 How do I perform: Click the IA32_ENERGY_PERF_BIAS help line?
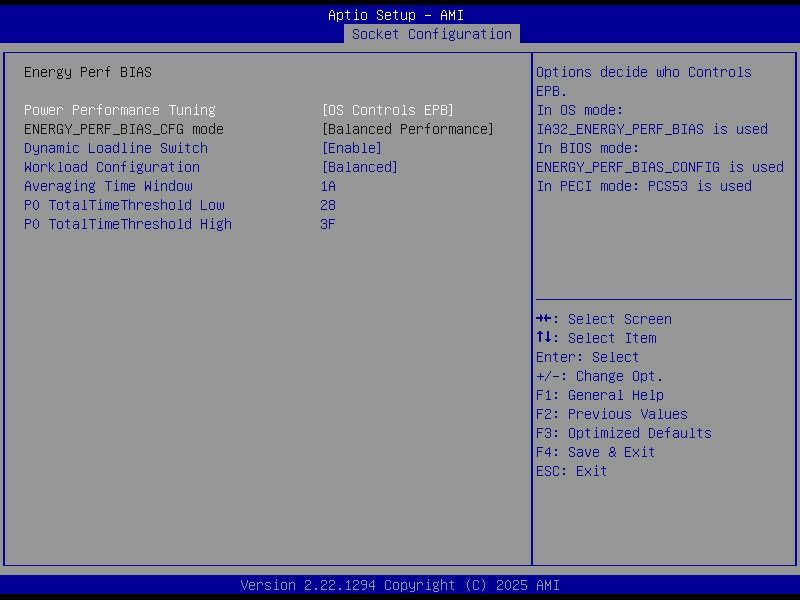pos(652,129)
